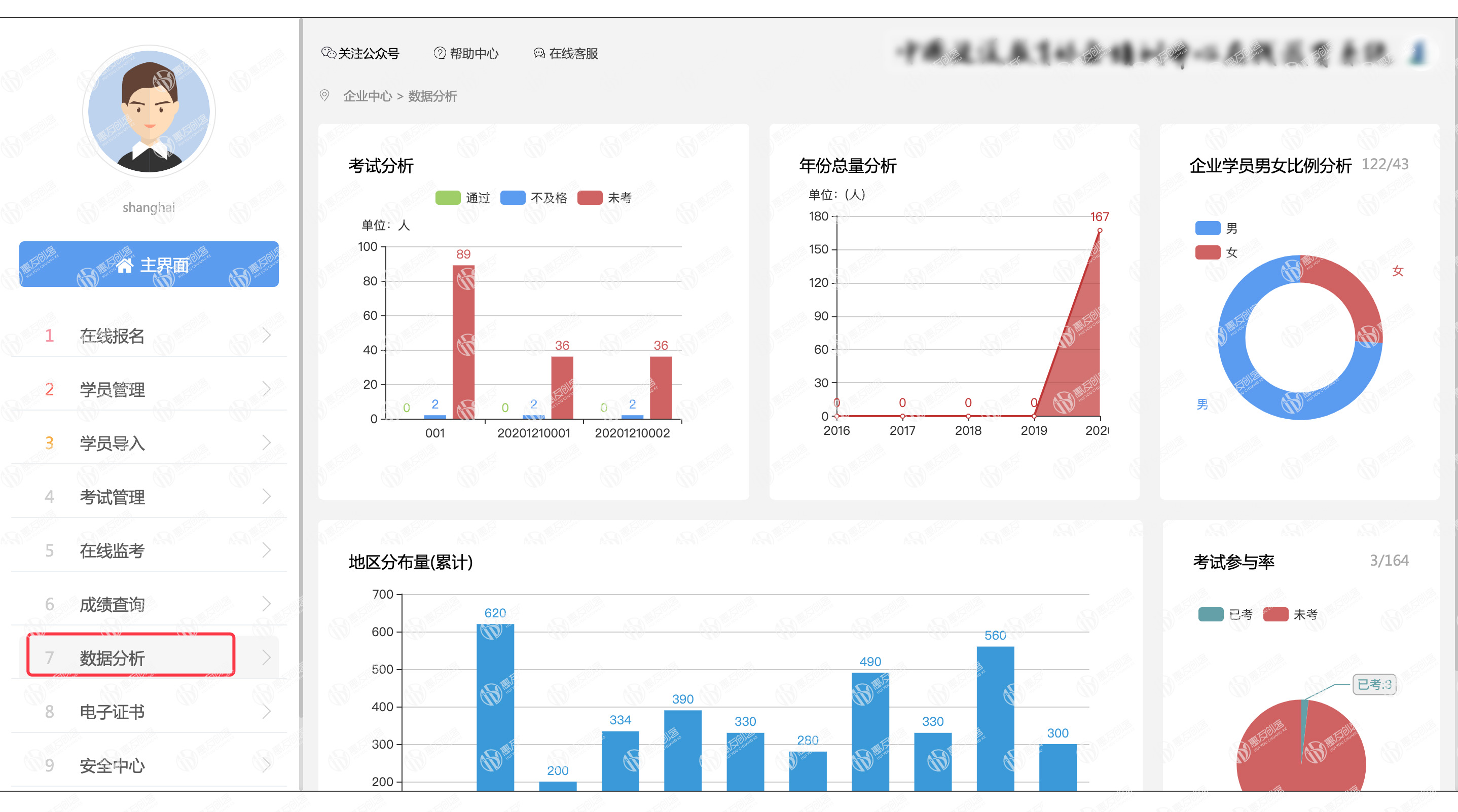The image size is (1458, 812).
Task: Click the shanghai user avatar image
Action: [x=149, y=112]
